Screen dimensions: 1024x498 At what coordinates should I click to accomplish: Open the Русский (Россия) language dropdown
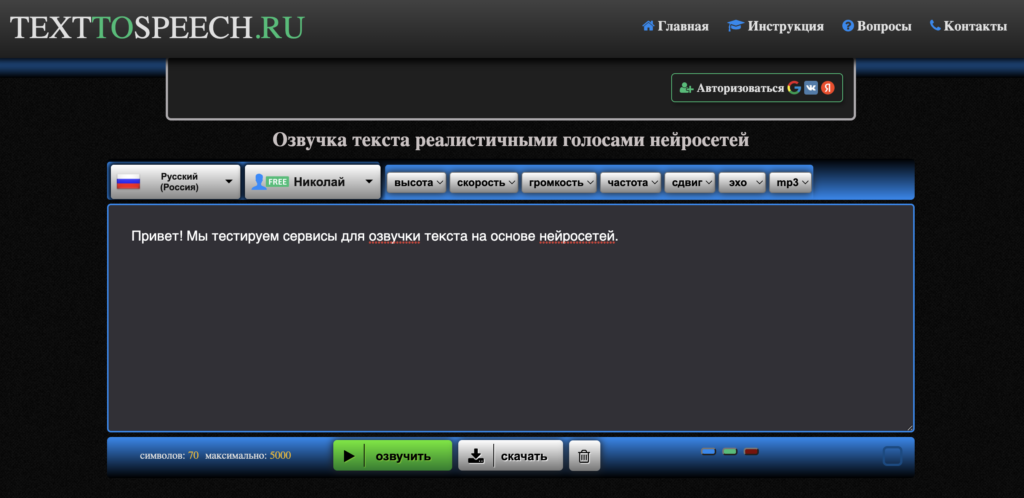coord(176,182)
